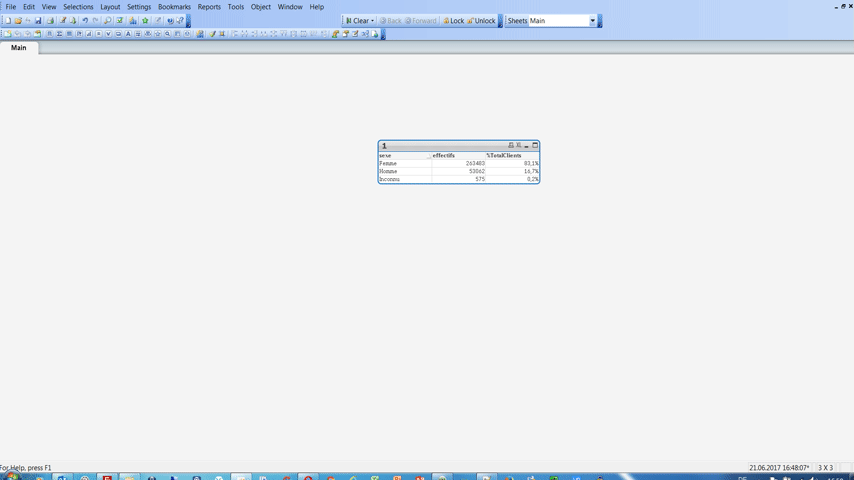Click the Send to Excel caption icon
Image resolution: width=854 pixels, height=480 pixels.
518,145
